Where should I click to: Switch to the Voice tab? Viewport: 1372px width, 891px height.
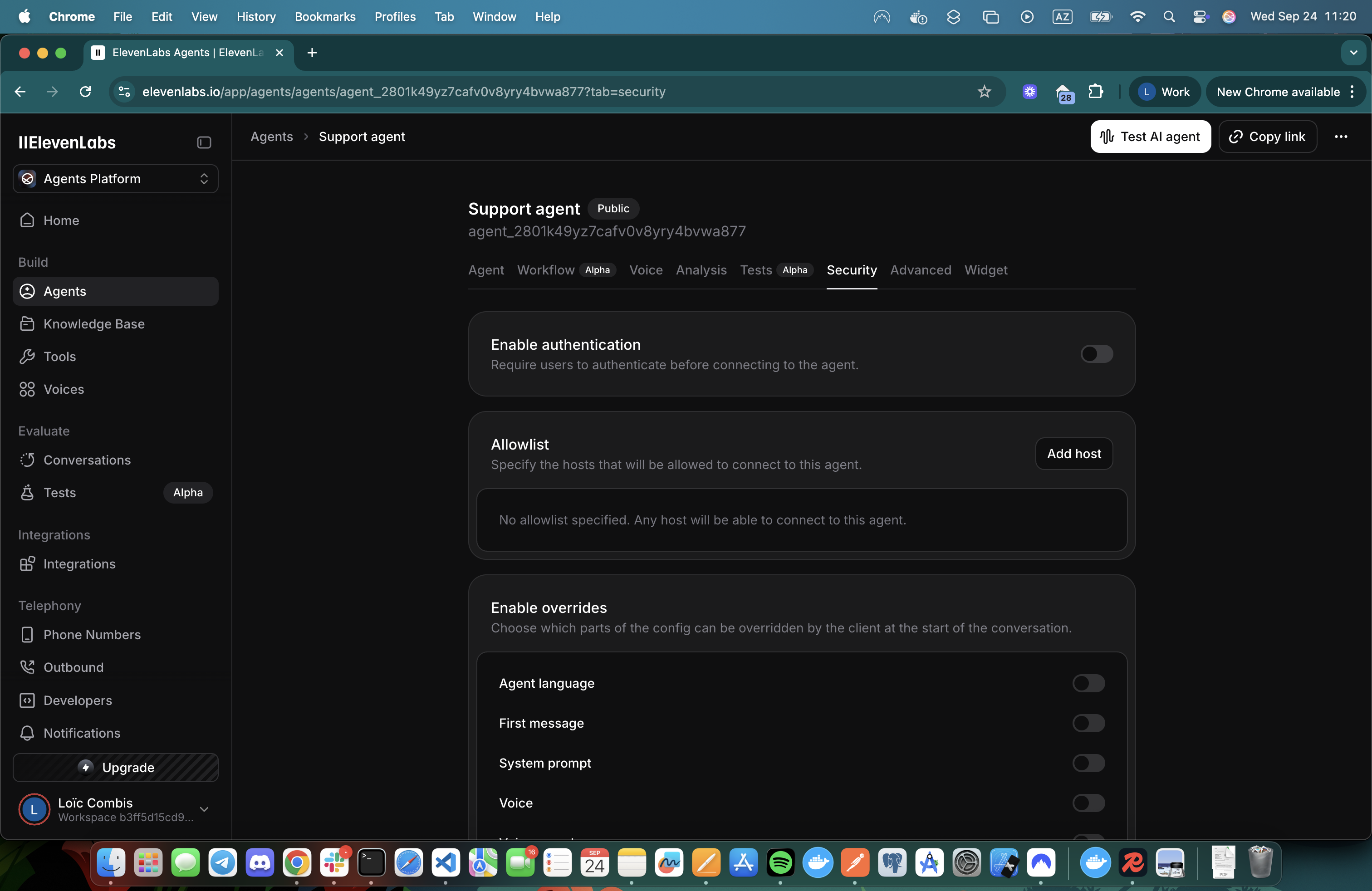646,270
